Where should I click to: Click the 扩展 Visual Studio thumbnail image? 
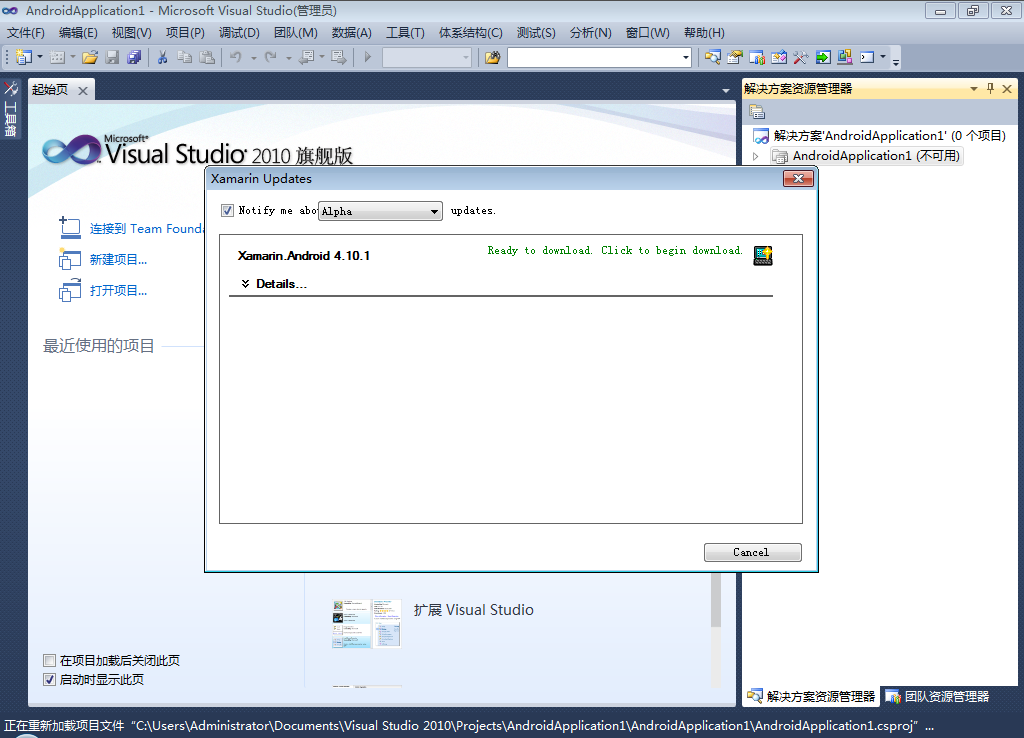[x=366, y=624]
